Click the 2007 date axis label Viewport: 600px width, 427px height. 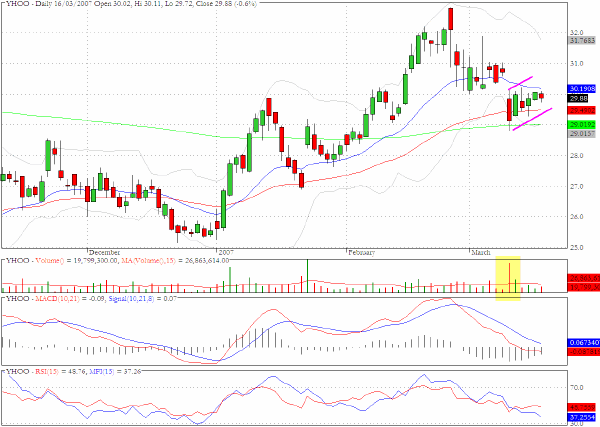[226, 253]
